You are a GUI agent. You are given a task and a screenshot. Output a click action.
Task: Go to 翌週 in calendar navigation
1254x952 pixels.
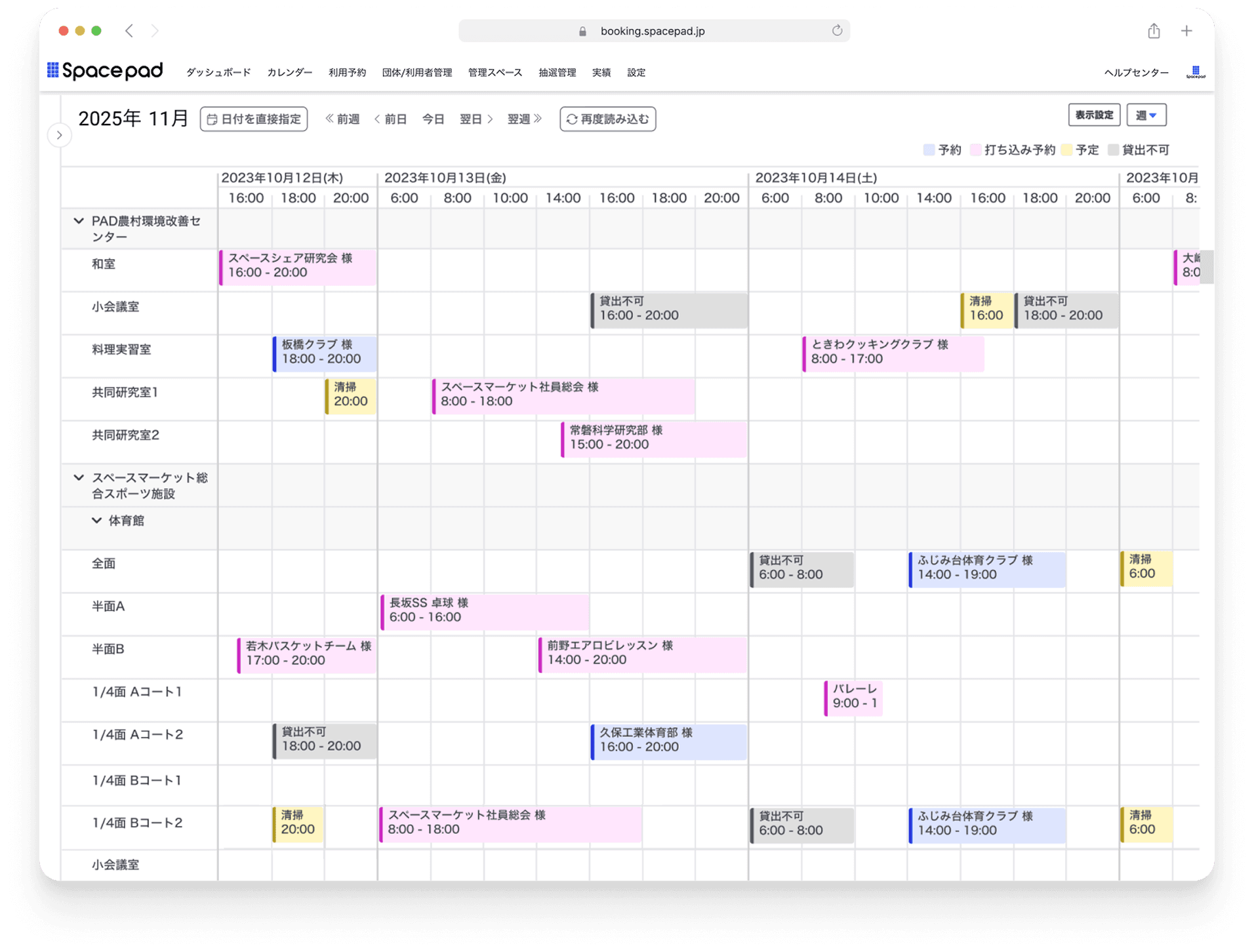(524, 119)
